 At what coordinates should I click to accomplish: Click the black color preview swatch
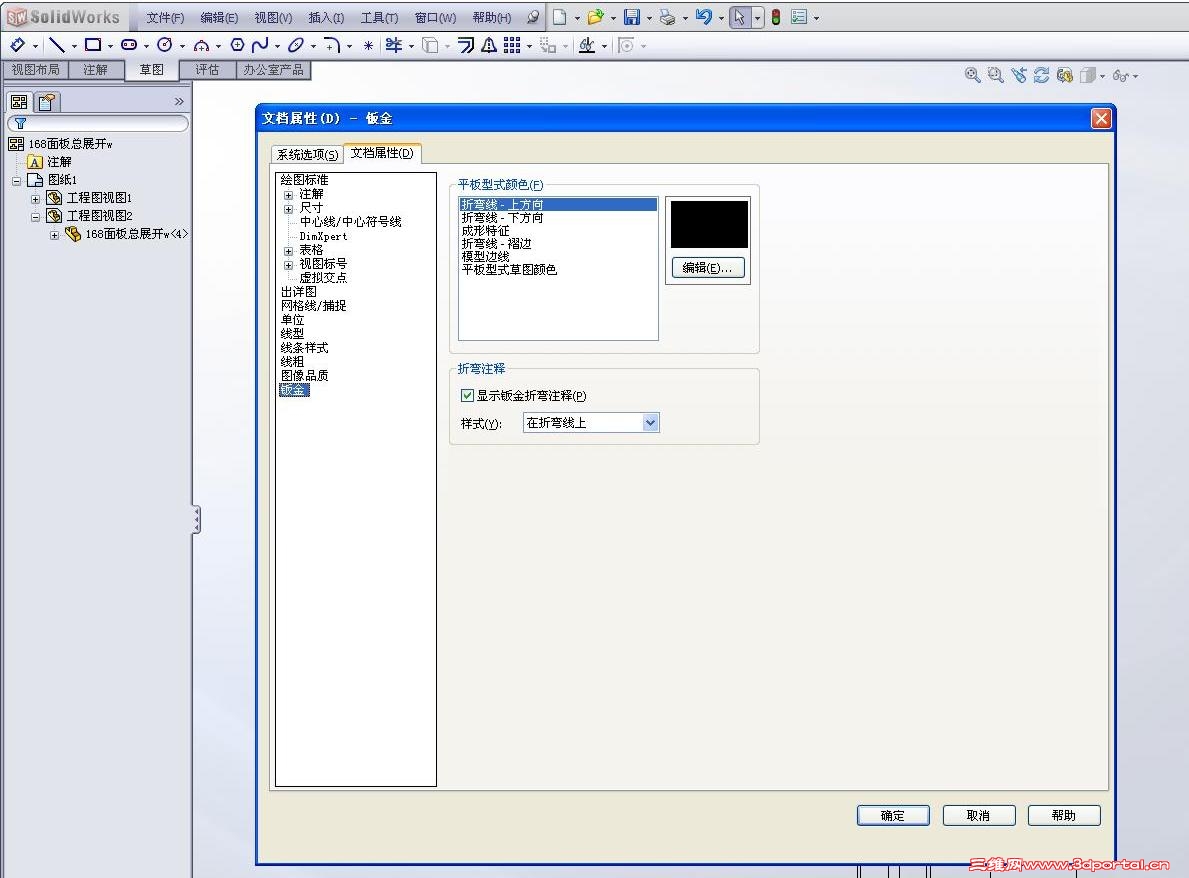click(709, 224)
